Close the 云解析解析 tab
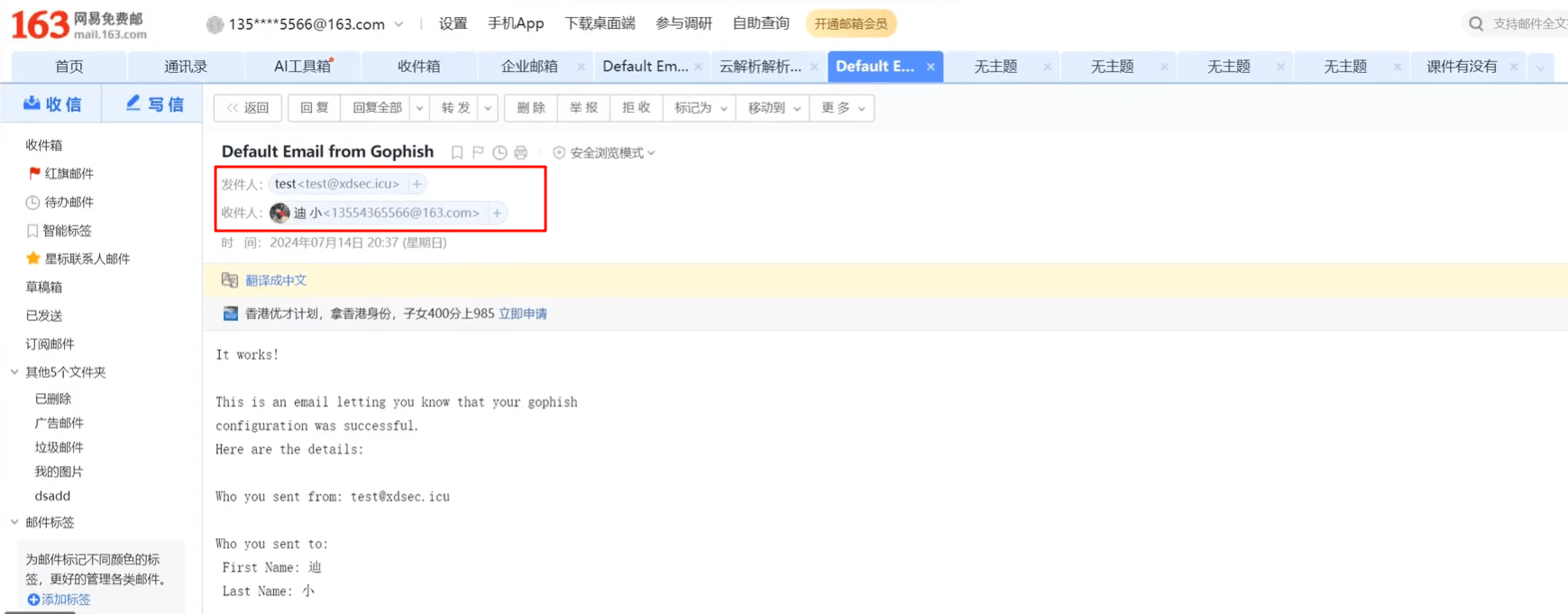This screenshot has height=614, width=1568. click(x=814, y=67)
